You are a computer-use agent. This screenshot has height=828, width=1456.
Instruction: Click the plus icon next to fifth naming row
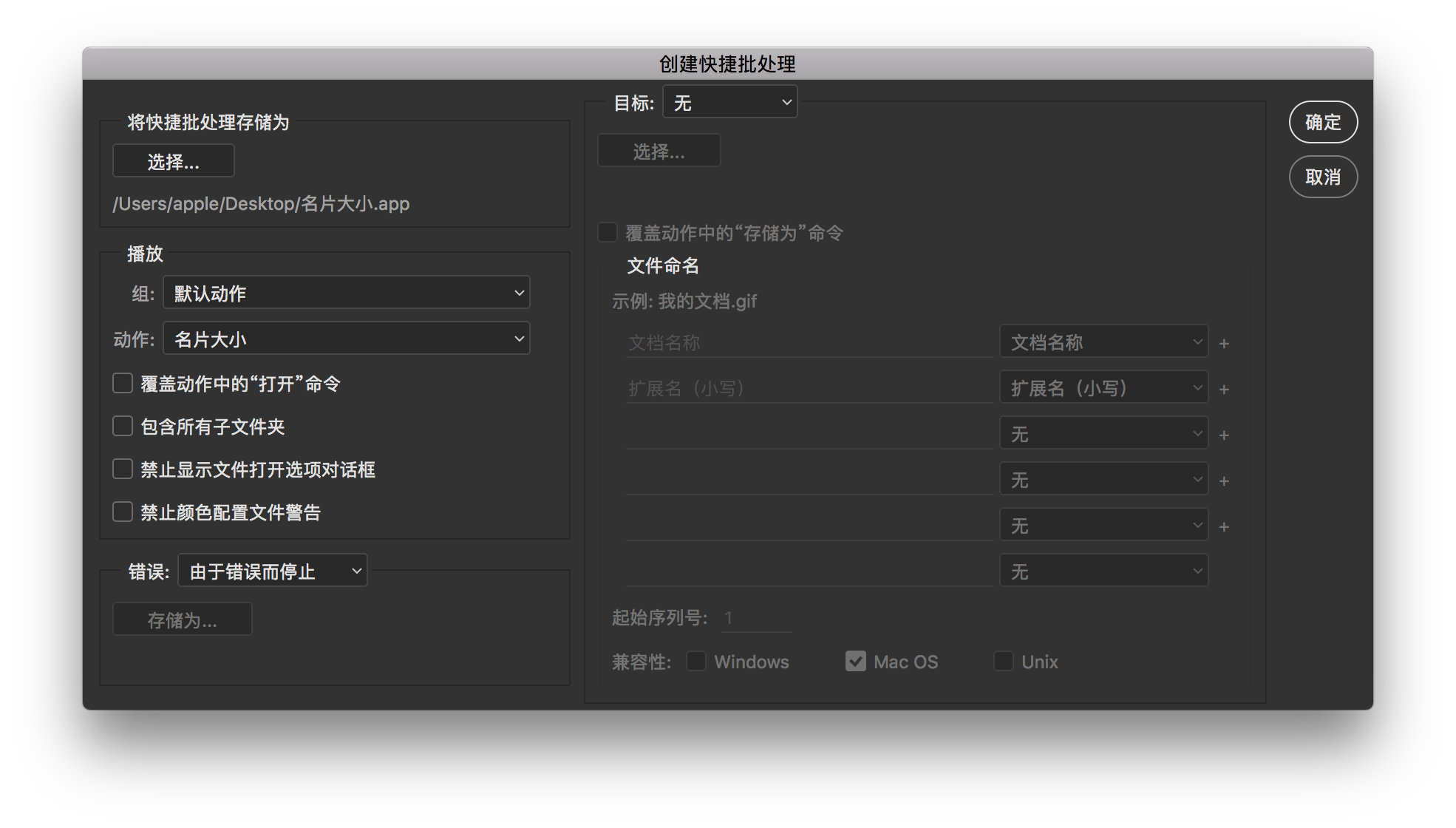(x=1224, y=527)
